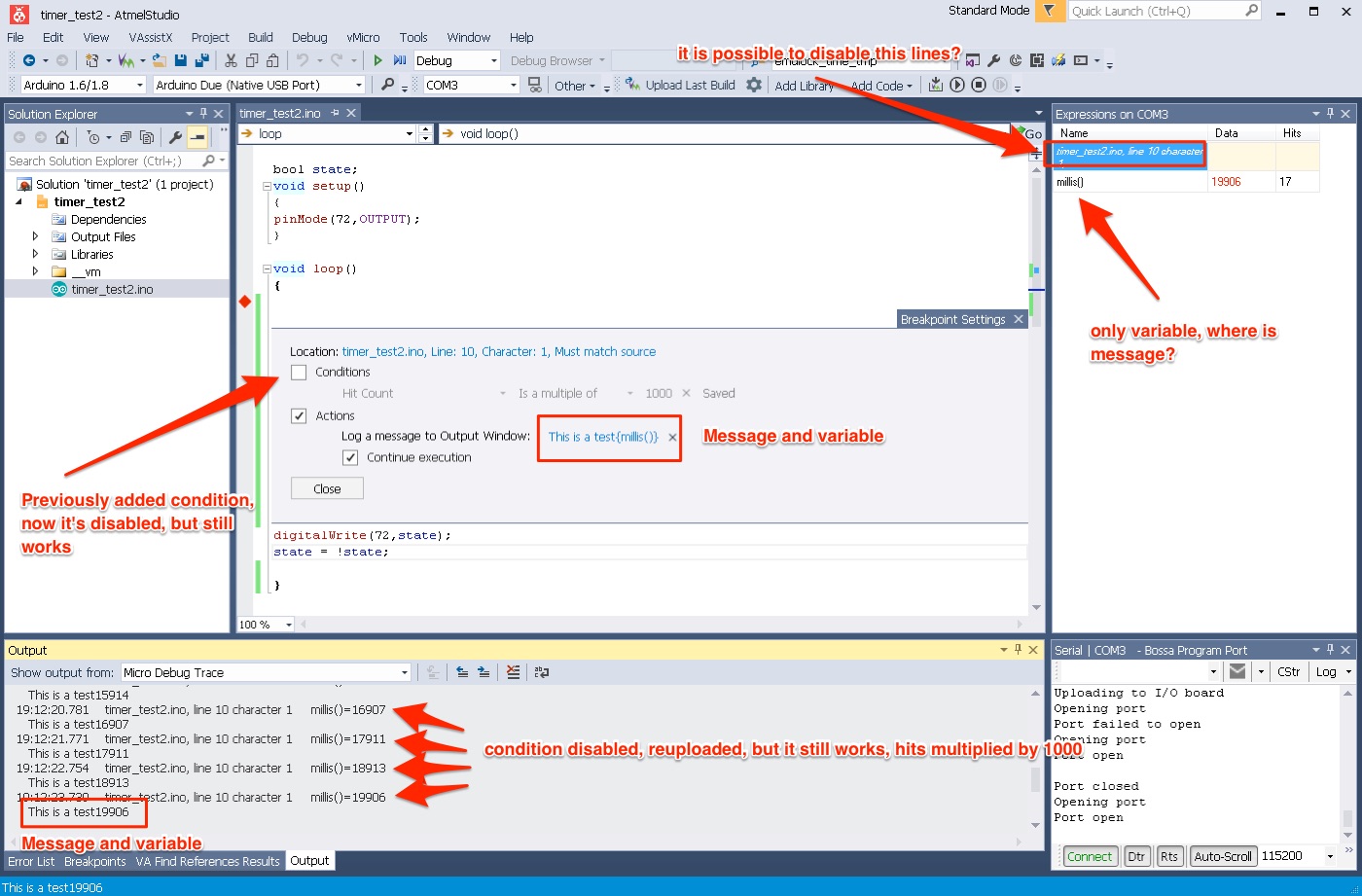1362x896 pixels.
Task: Click the Properties wrench in Solution Explorer
Action: [176, 137]
